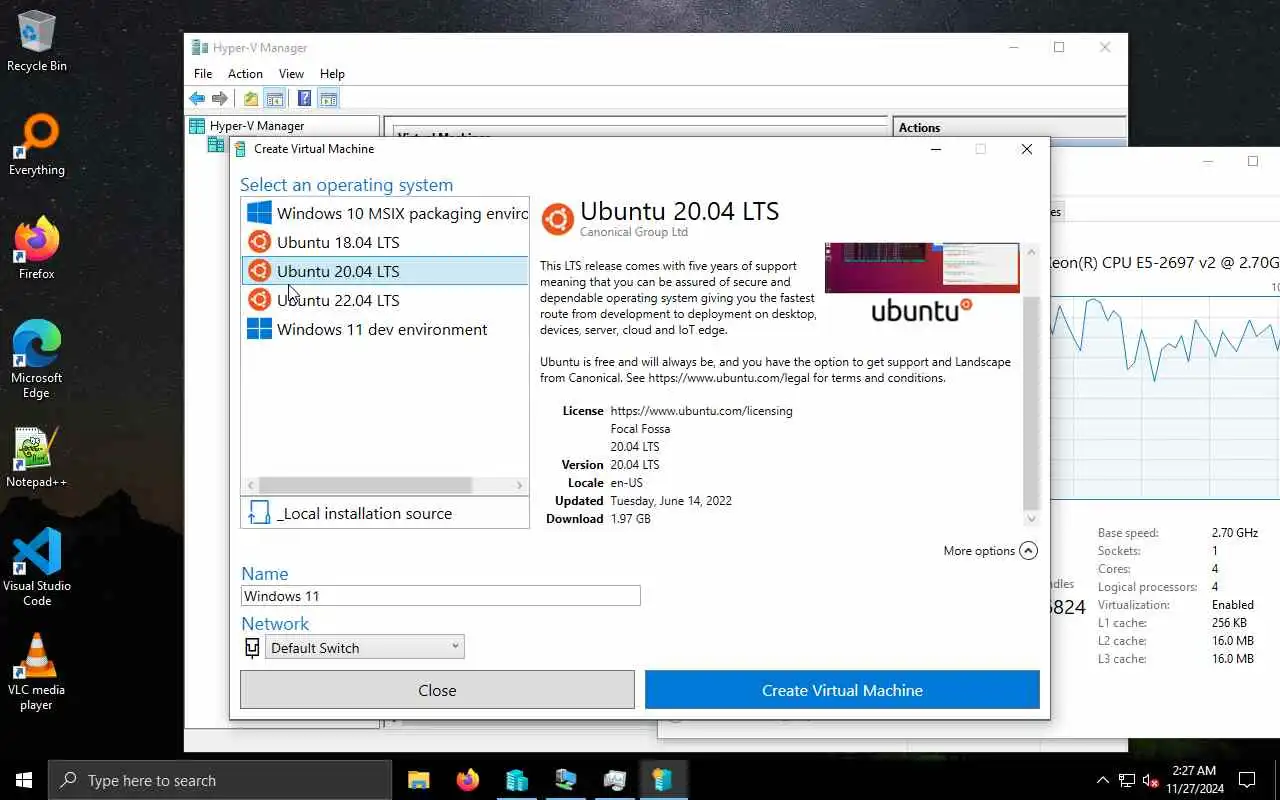
Task: Click down arrow of details pane scrollbar
Action: [1031, 519]
